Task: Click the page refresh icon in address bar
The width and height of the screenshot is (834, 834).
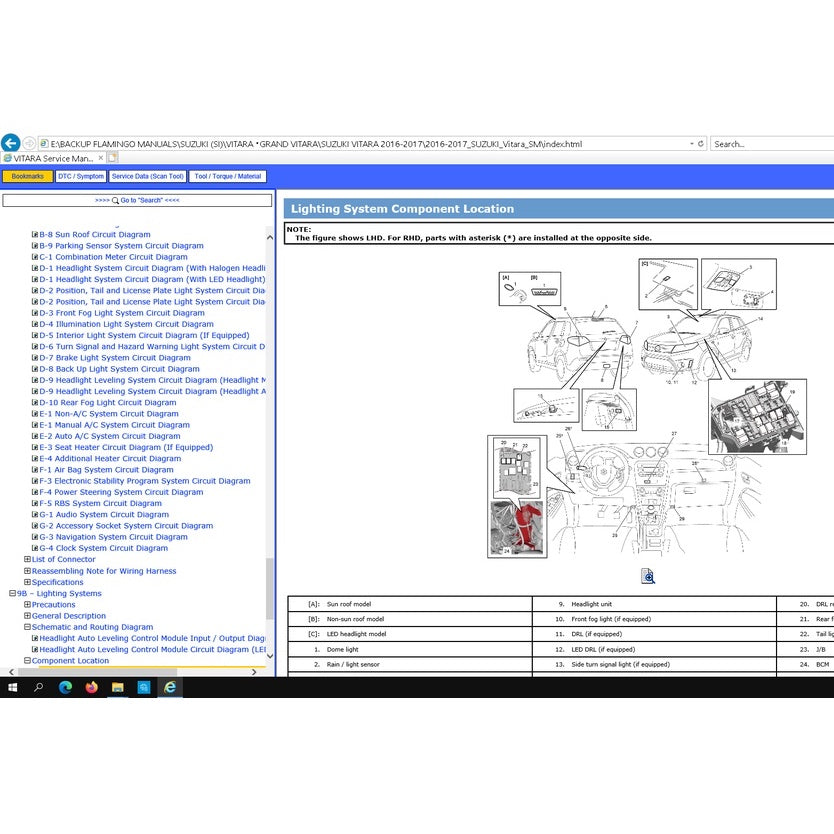Action: 700,144
